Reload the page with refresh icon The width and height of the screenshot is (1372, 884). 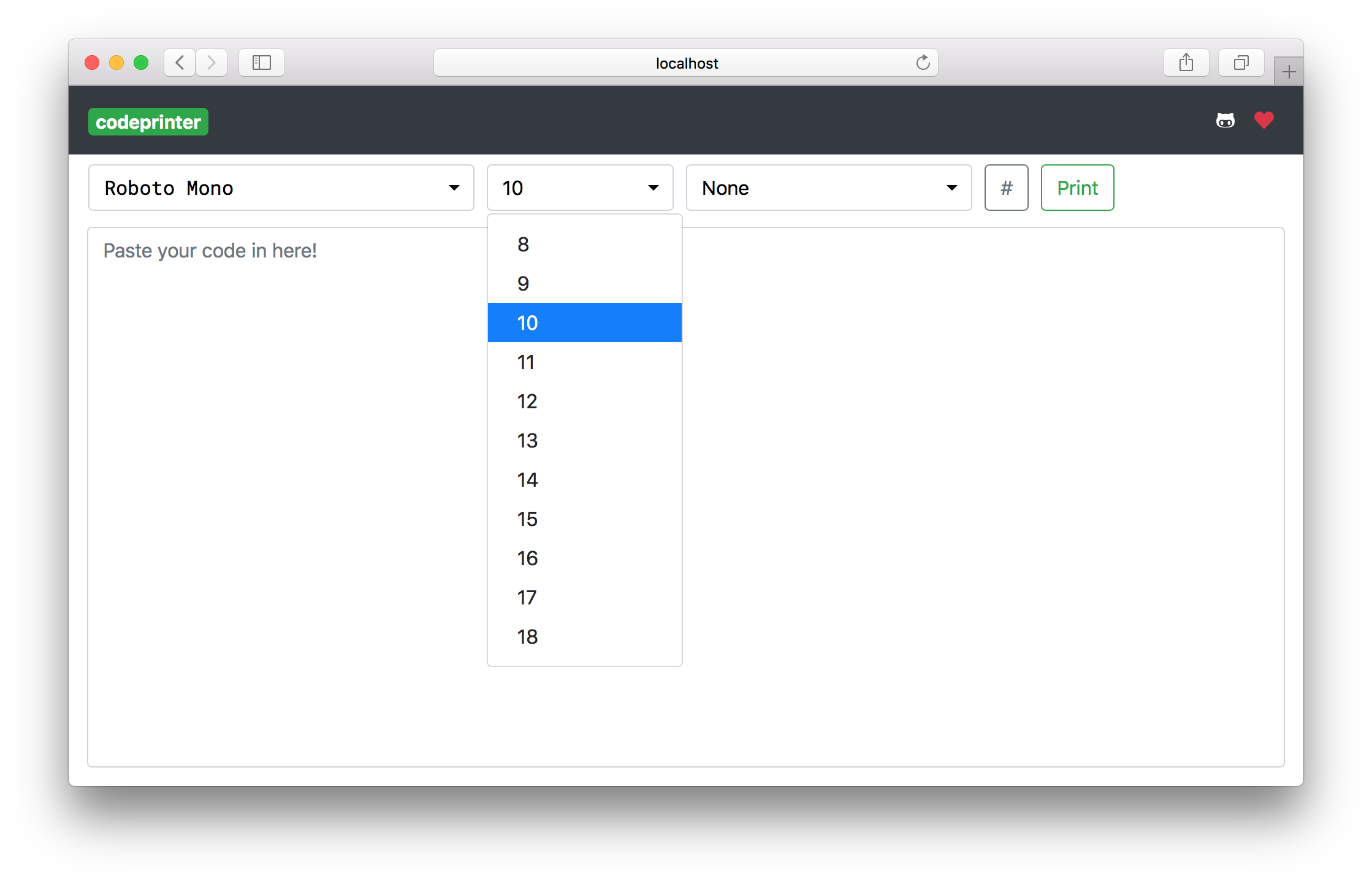coord(923,63)
